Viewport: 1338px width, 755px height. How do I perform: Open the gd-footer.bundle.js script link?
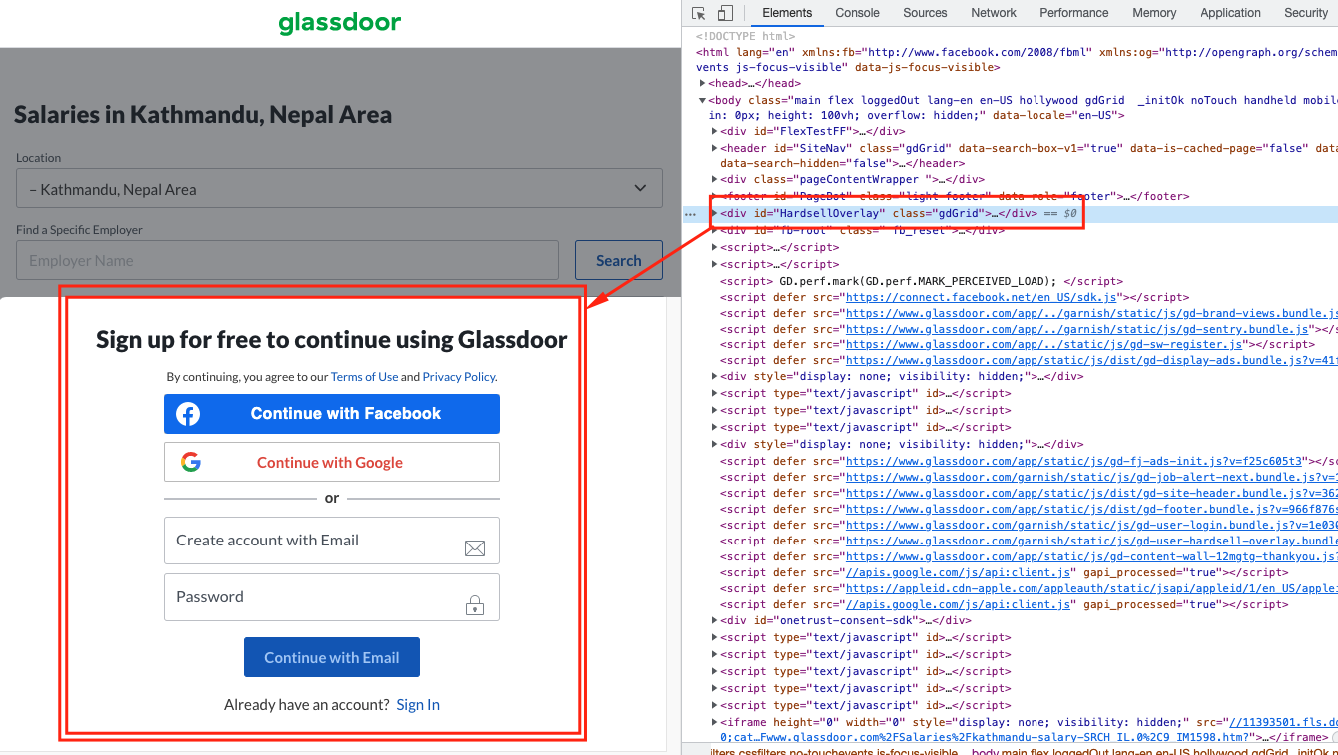tap(1092, 509)
